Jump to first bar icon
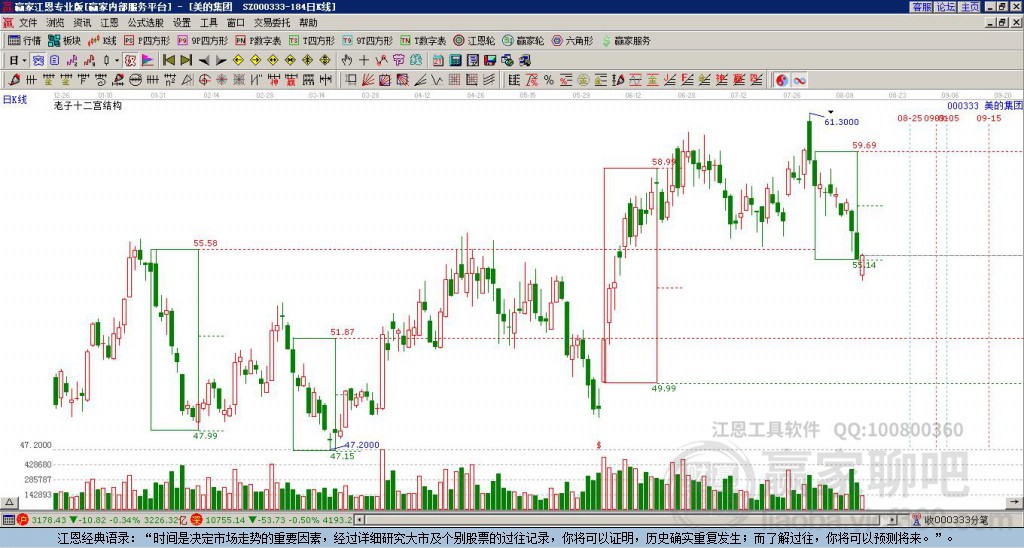 pos(169,60)
